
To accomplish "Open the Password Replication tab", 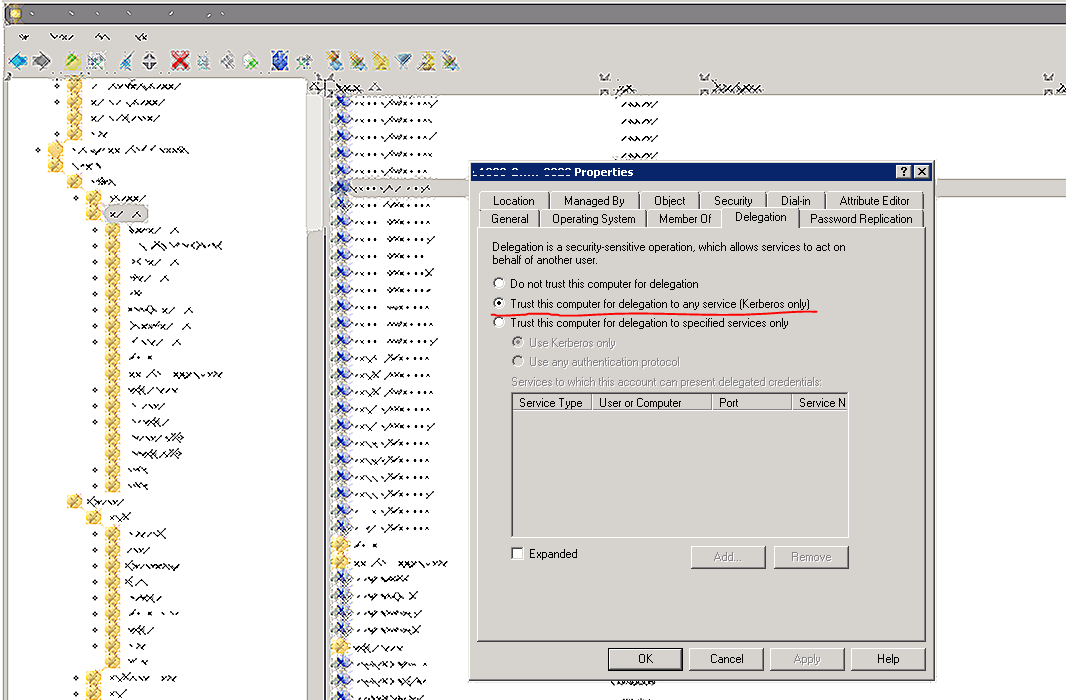I will pos(861,219).
